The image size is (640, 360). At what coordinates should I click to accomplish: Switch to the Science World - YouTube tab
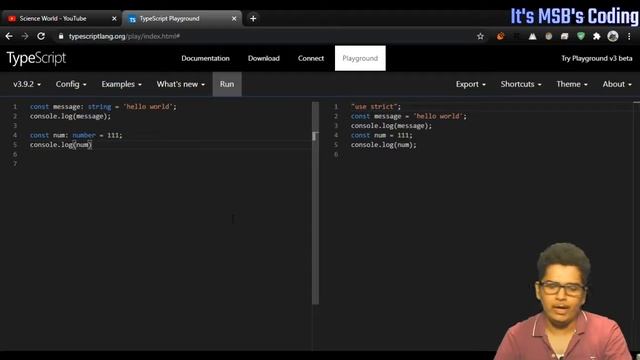[x=61, y=19]
